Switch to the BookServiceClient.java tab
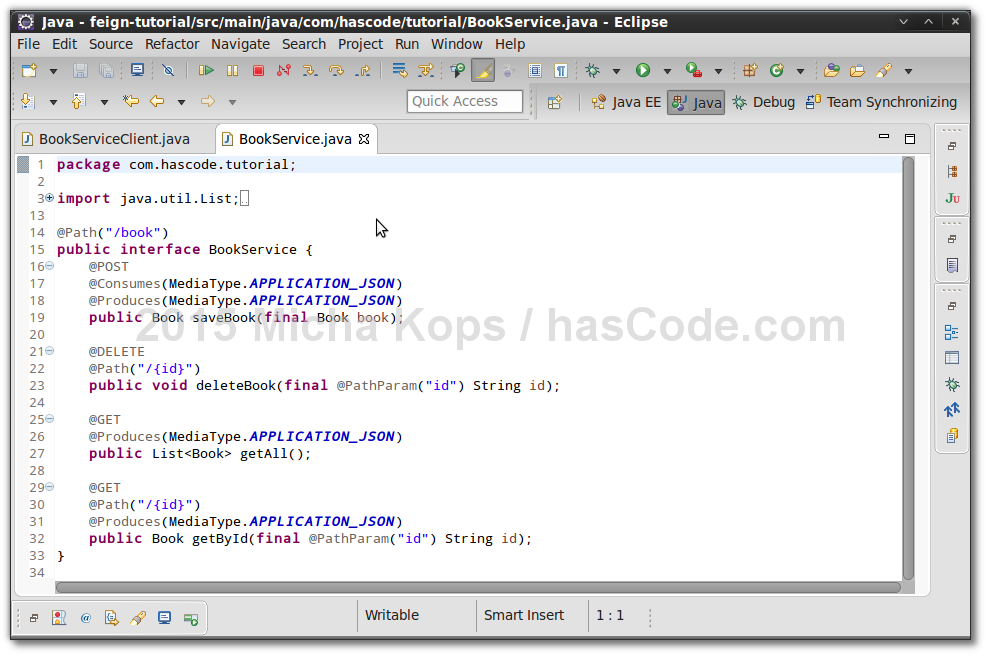 pos(113,139)
